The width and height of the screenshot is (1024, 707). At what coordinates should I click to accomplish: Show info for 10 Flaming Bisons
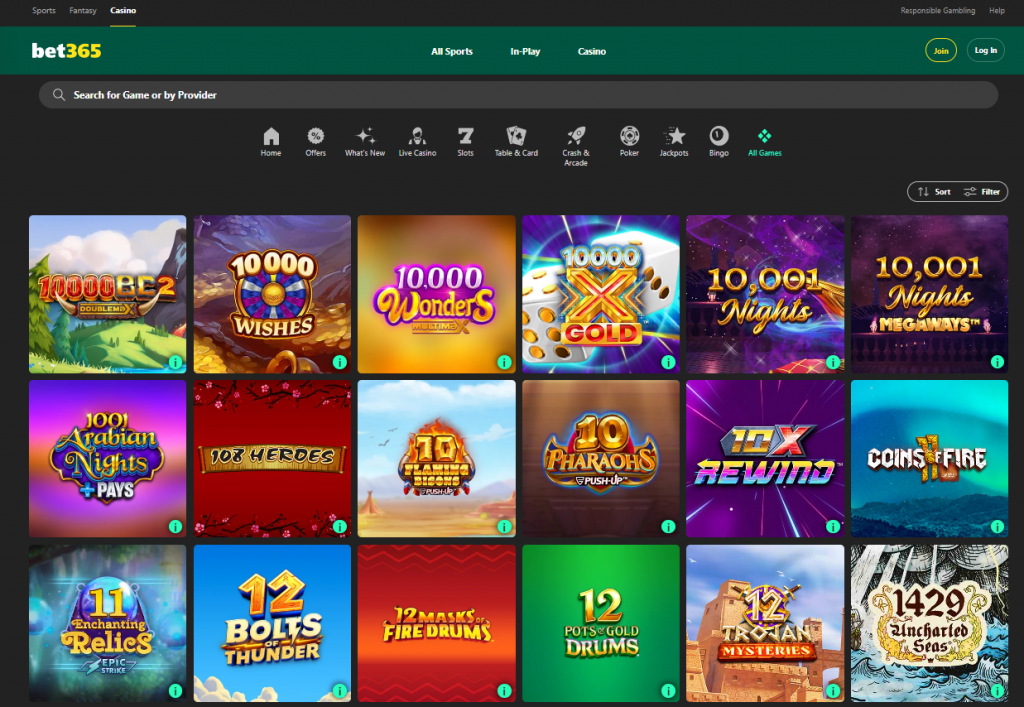(x=504, y=526)
